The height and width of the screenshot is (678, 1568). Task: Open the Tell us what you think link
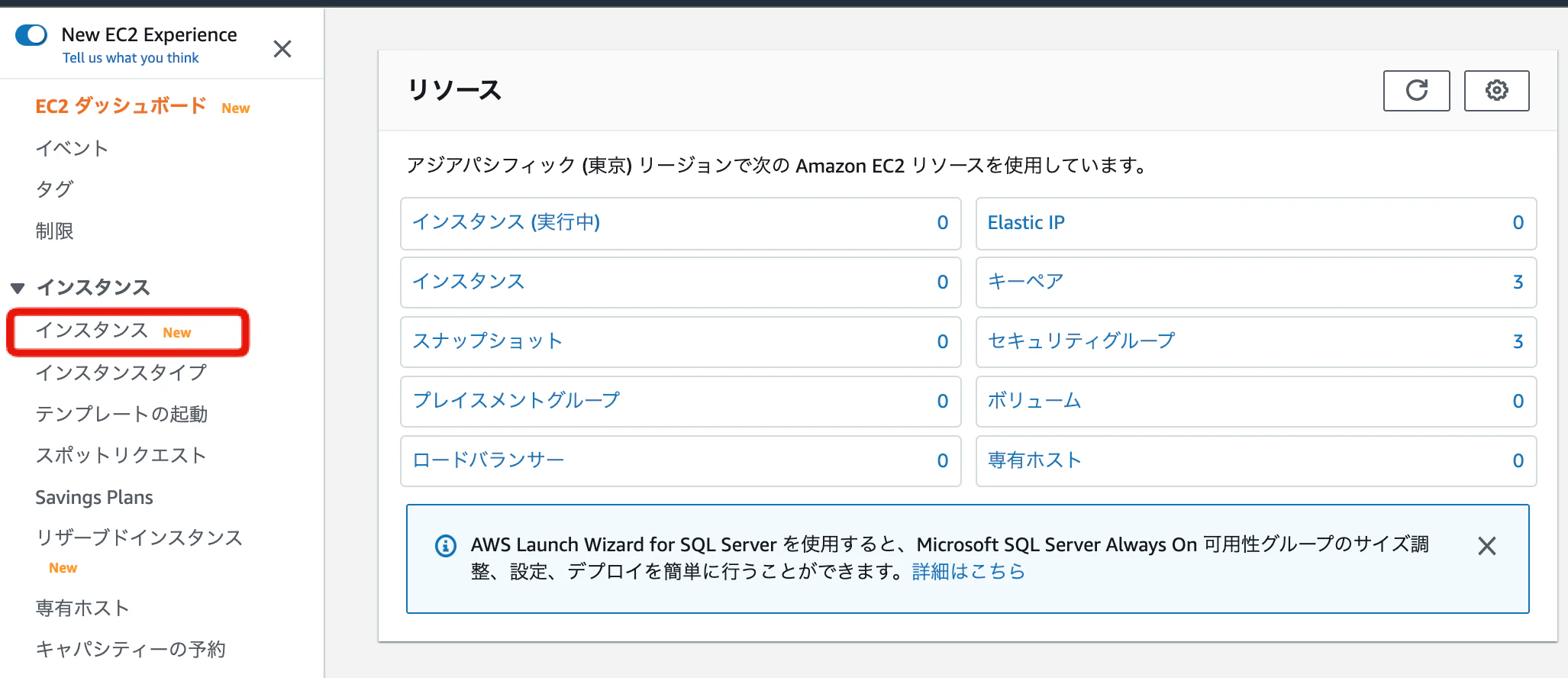pos(131,58)
